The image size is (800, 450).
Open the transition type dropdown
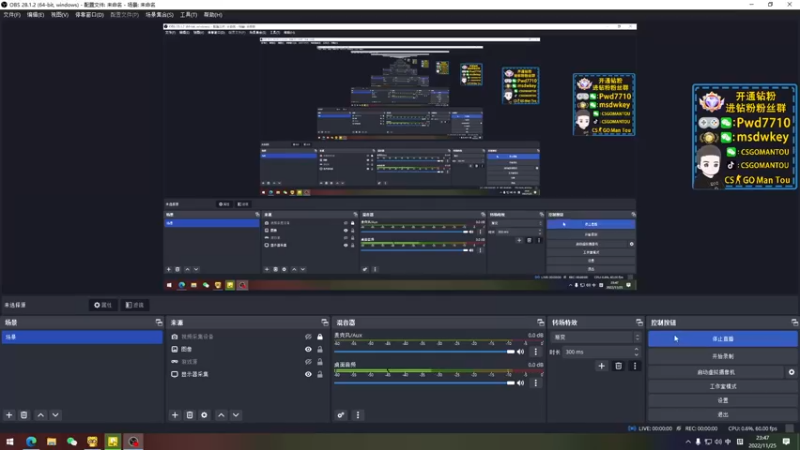[x=596, y=337]
